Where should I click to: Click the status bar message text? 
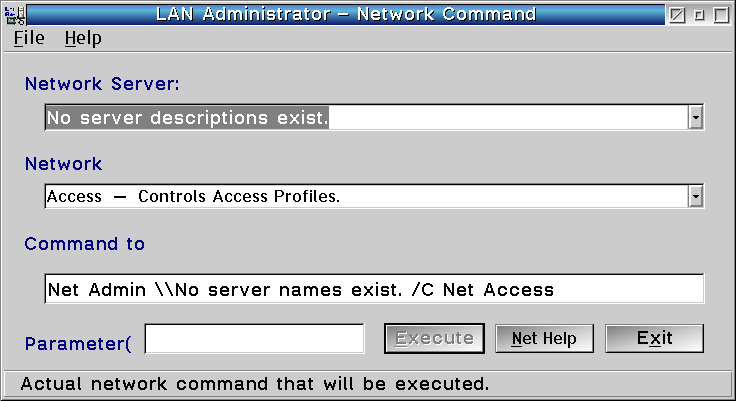coord(255,383)
